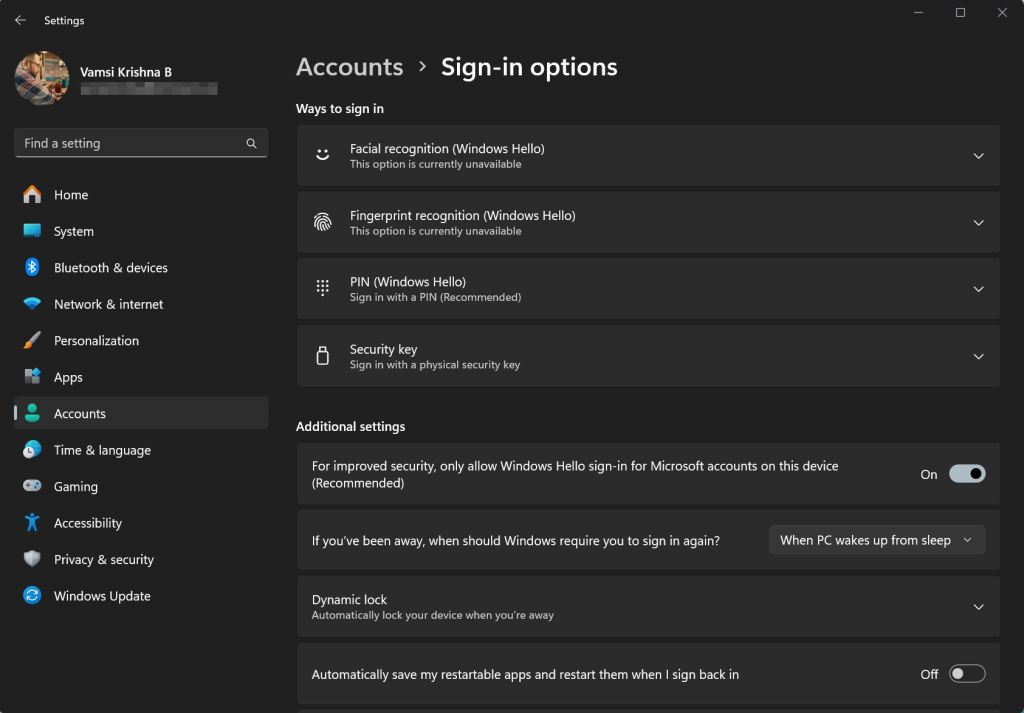The width and height of the screenshot is (1024, 713).
Task: Open Home settings page
Action: (x=141, y=195)
